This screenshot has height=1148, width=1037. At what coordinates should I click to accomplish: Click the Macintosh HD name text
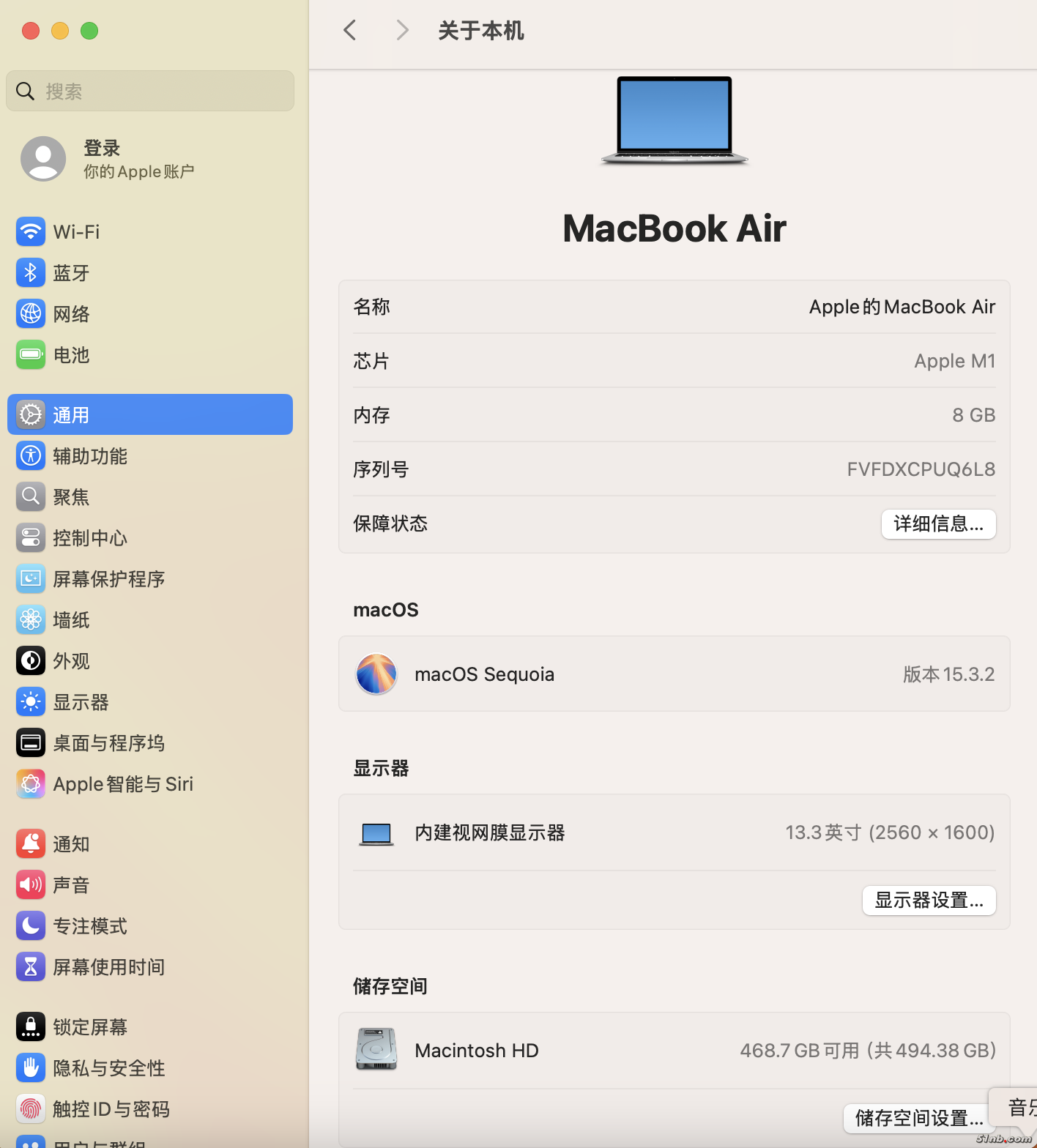476,1051
